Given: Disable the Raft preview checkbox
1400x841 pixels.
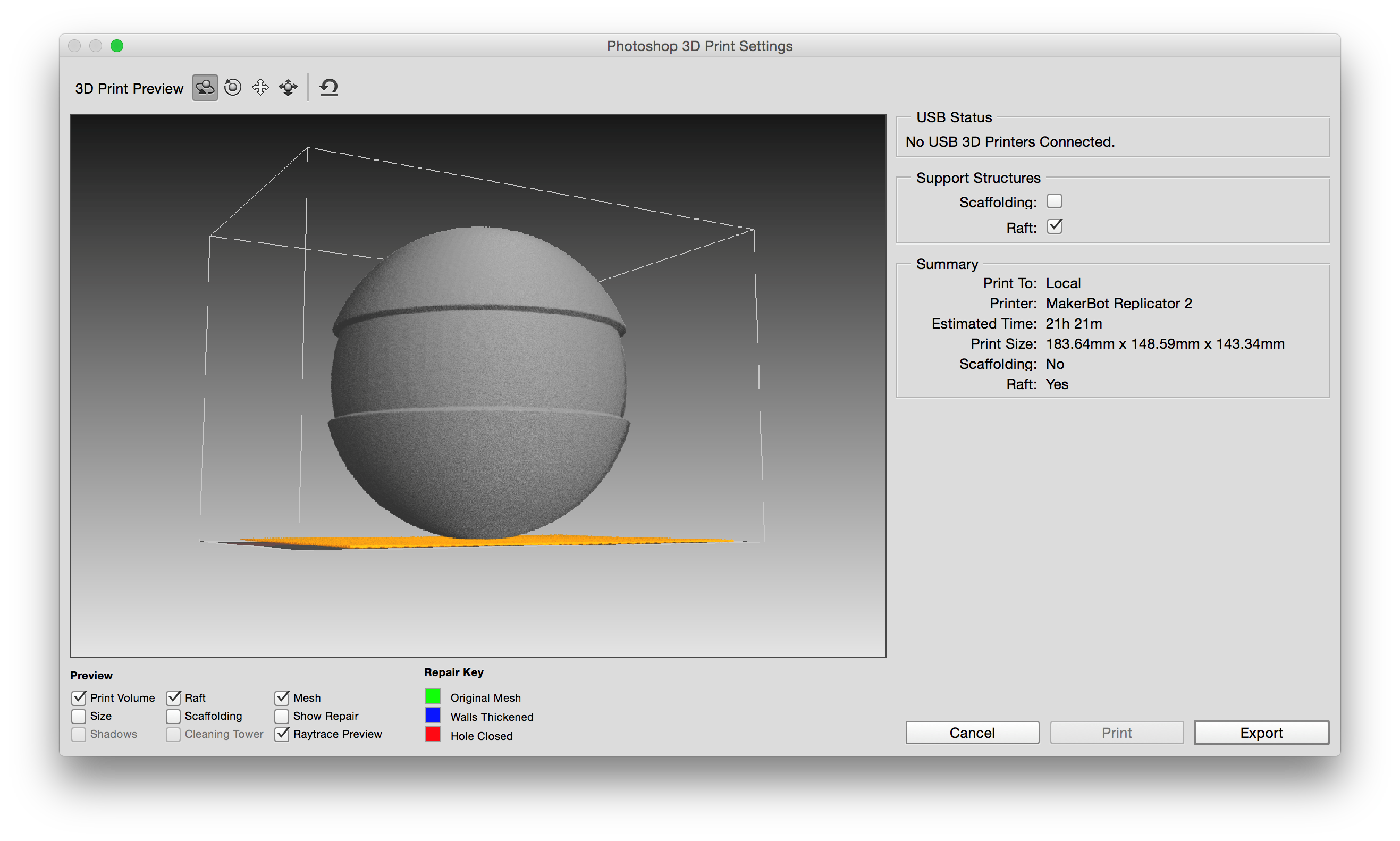Looking at the screenshot, I should (173, 697).
